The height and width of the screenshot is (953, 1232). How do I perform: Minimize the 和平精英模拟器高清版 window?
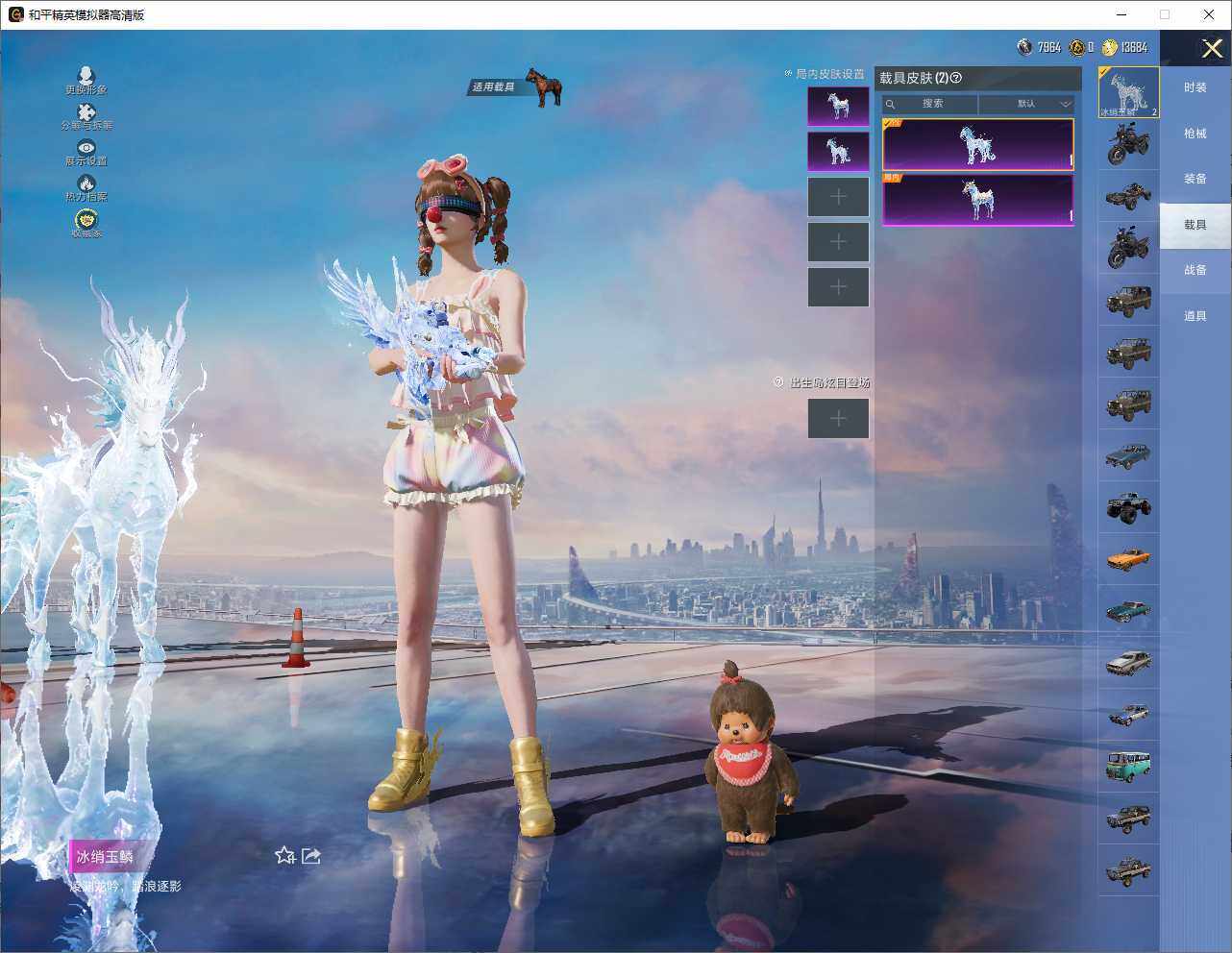click(x=1122, y=14)
